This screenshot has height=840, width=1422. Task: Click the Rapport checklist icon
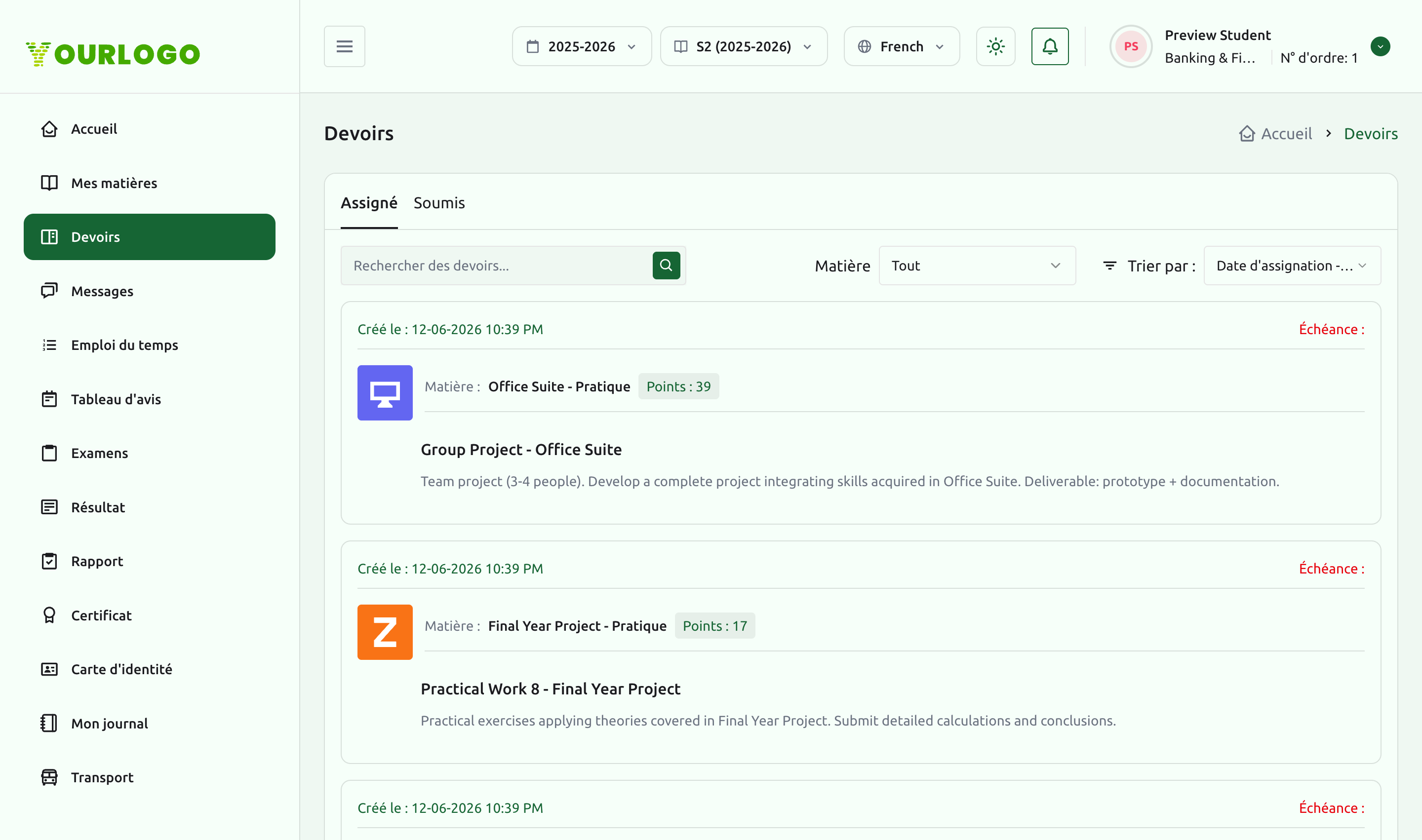tap(49, 562)
